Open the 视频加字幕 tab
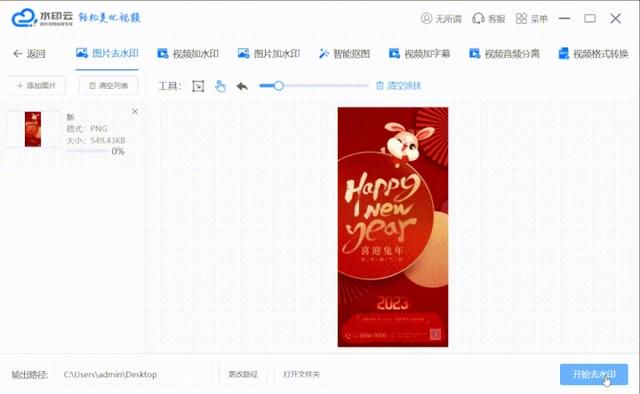640x394 pixels. coord(419,53)
